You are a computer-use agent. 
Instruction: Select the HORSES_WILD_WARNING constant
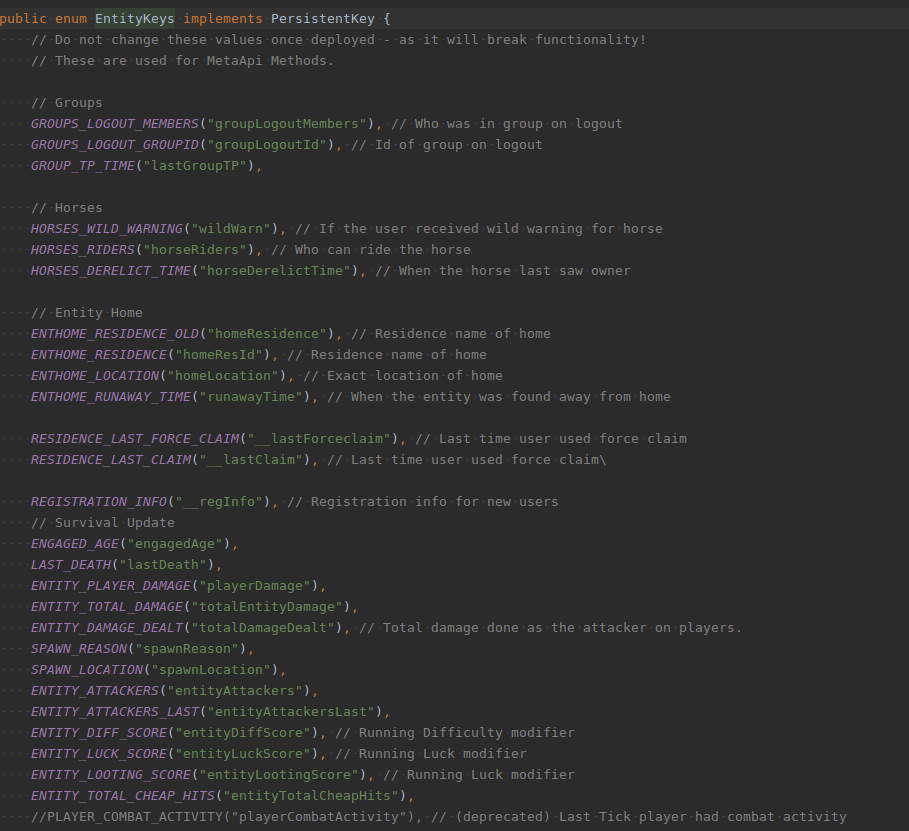pyautogui.click(x=107, y=228)
